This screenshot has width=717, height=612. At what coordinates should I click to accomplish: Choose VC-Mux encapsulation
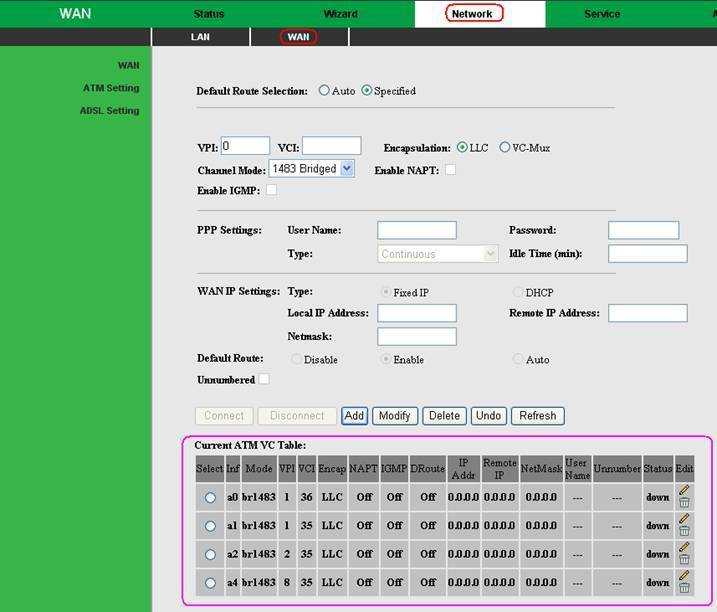(x=505, y=147)
